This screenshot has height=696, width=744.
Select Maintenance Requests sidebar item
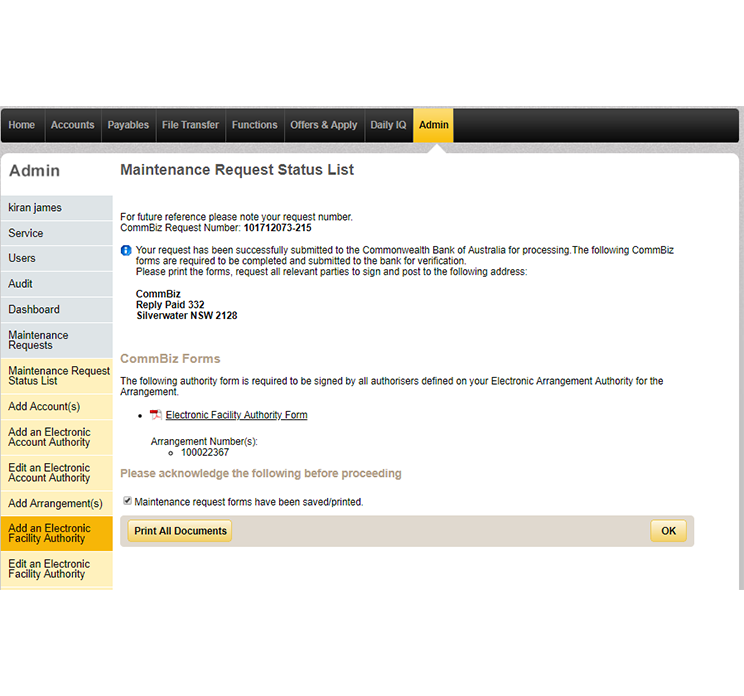pyautogui.click(x=56, y=340)
